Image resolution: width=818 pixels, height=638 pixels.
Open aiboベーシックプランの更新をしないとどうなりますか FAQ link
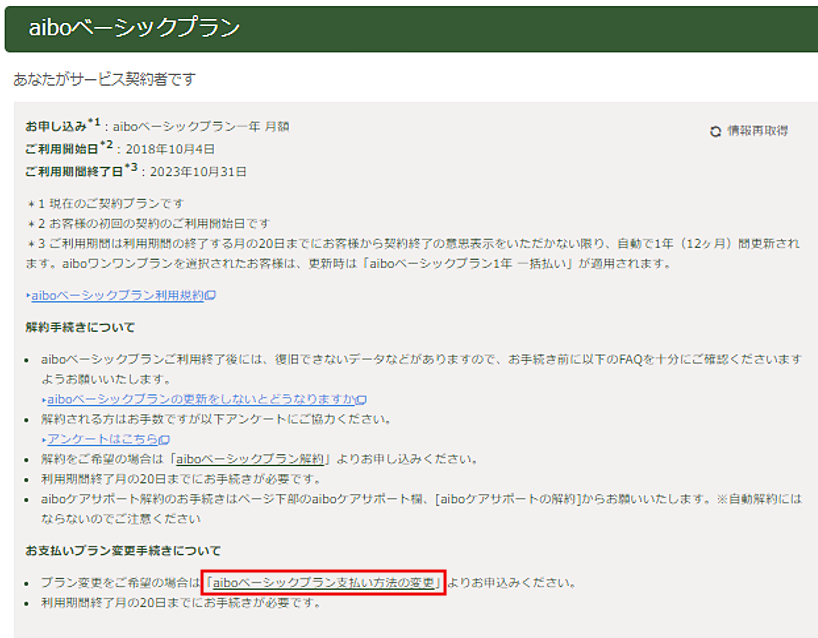pyautogui.click(x=201, y=399)
